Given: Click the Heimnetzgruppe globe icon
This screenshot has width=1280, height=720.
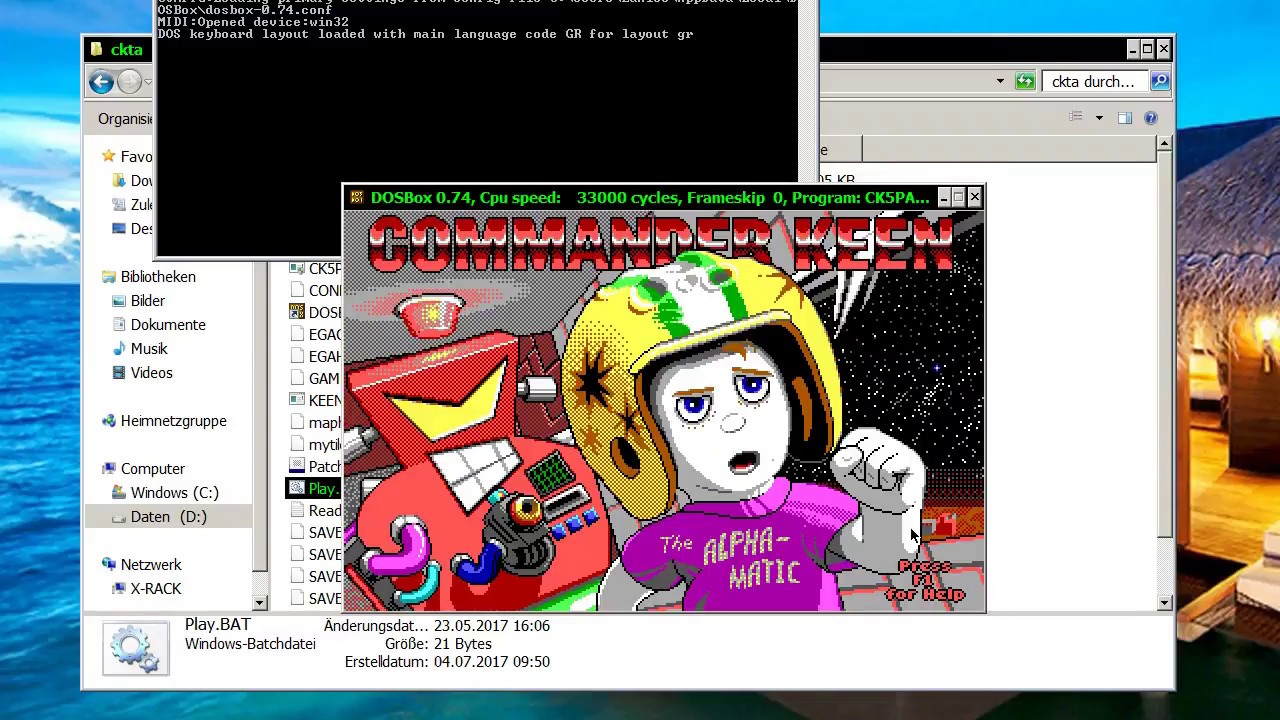Looking at the screenshot, I should [109, 420].
